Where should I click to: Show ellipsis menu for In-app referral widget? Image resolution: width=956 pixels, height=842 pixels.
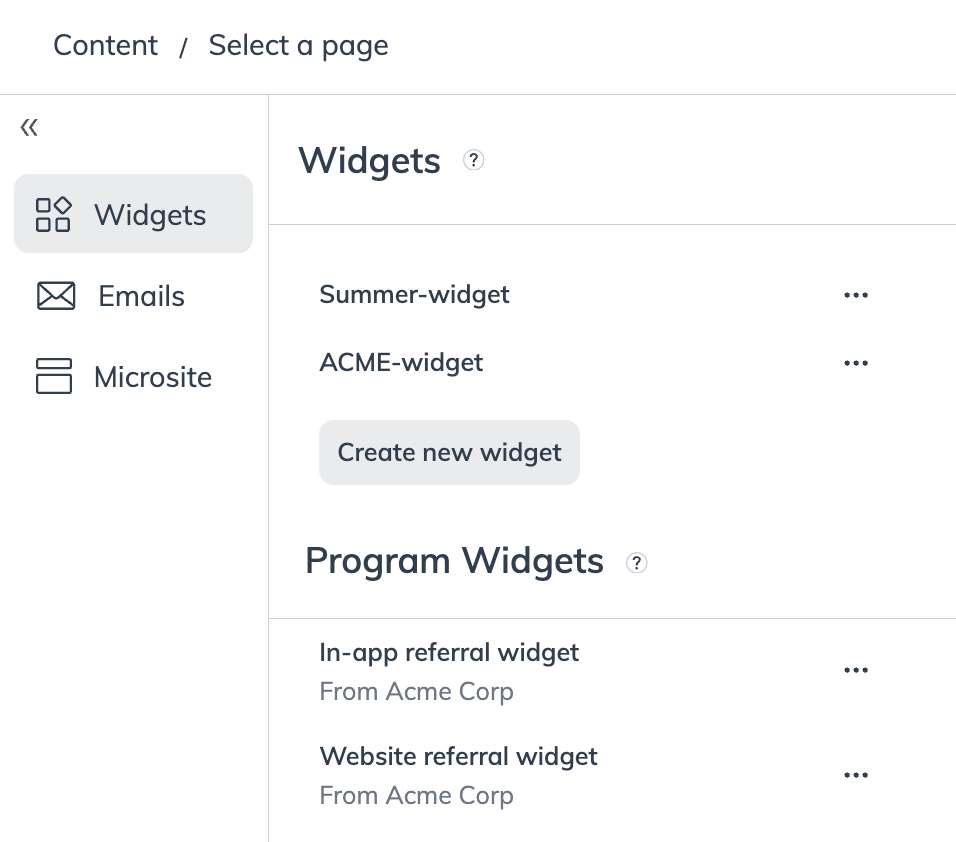pos(856,670)
